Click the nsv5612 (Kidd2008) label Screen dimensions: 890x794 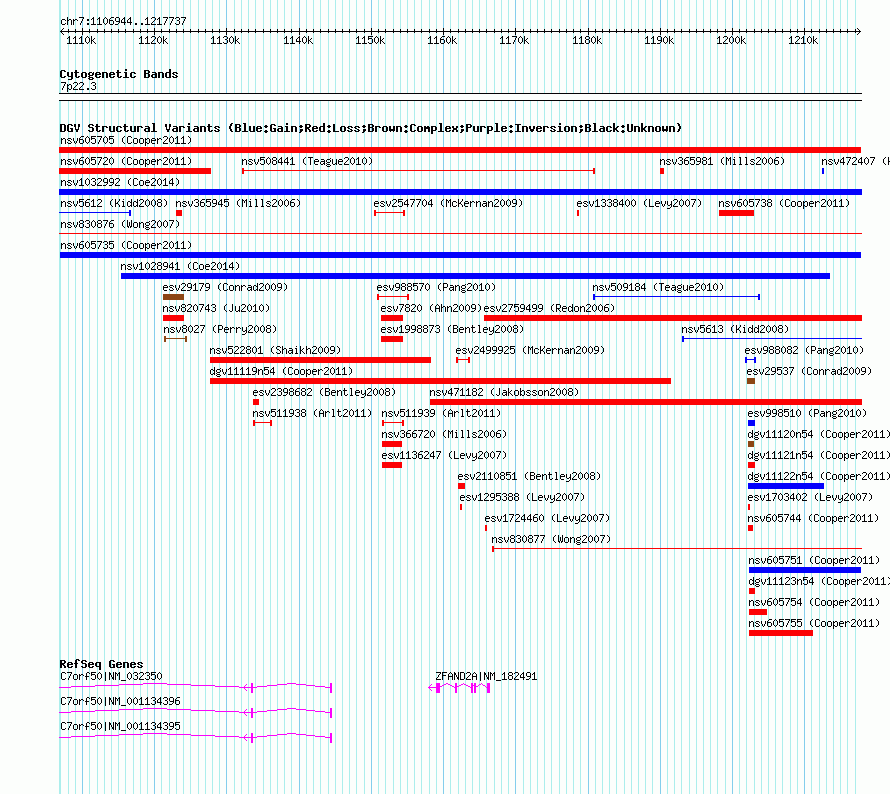point(114,203)
